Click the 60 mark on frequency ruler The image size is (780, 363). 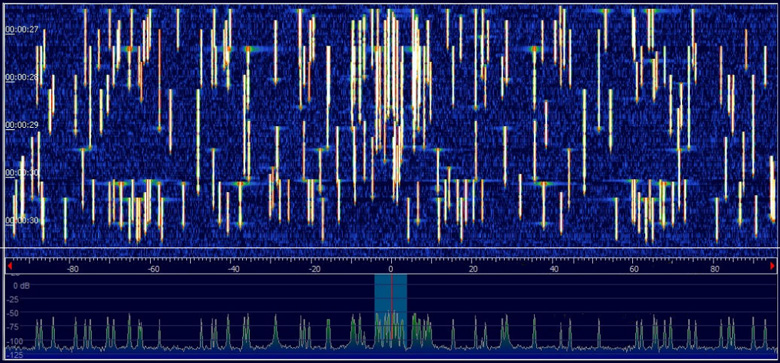click(634, 269)
